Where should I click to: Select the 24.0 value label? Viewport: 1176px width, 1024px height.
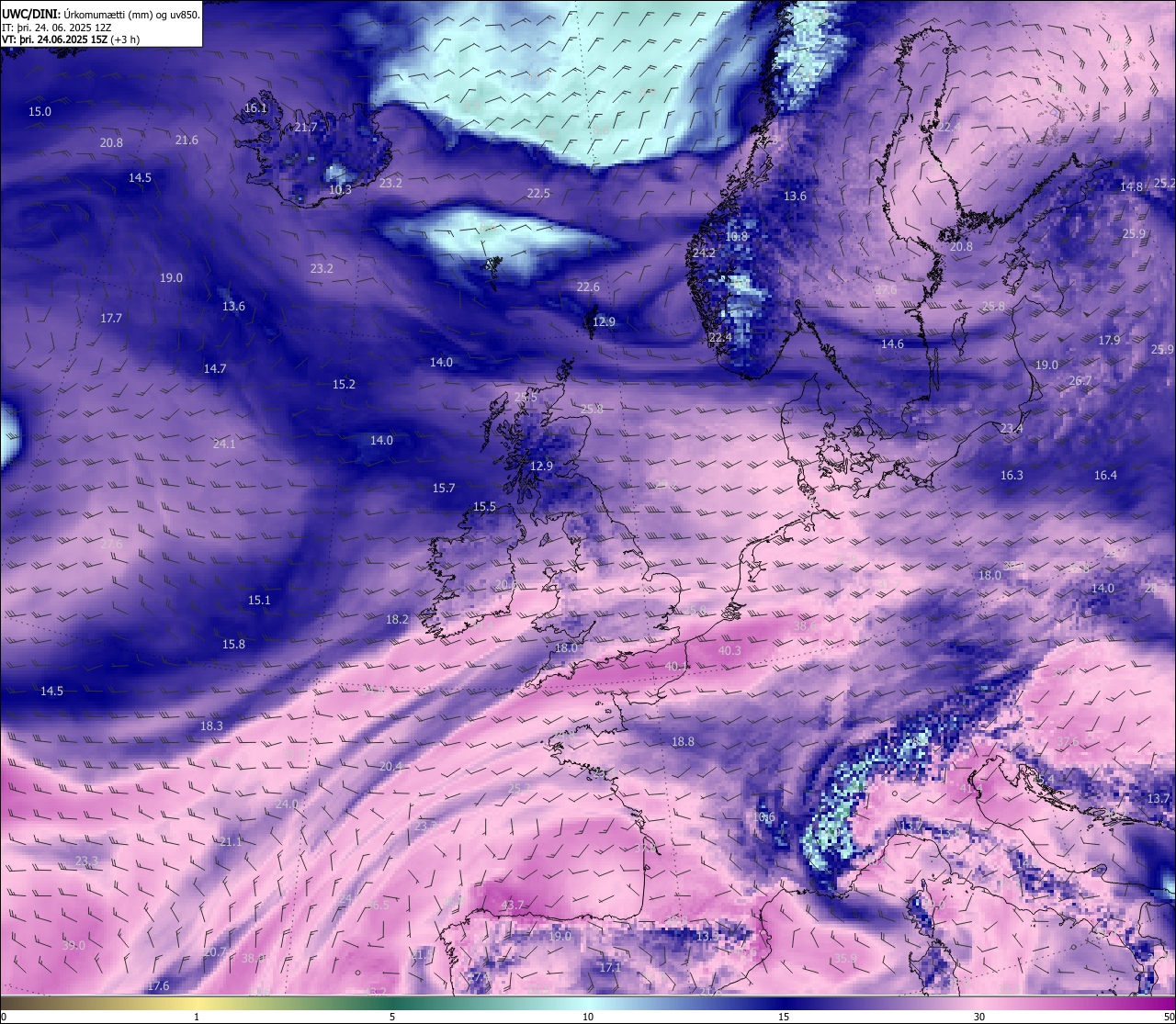(x=287, y=805)
